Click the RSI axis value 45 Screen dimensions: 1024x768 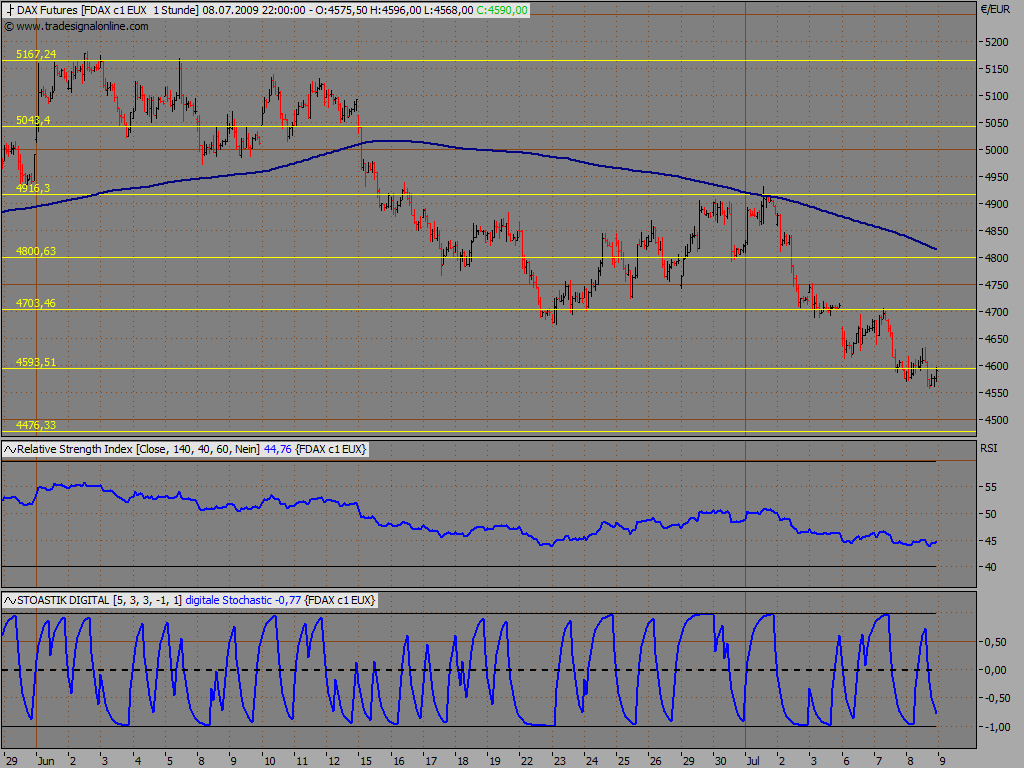pyautogui.click(x=991, y=541)
